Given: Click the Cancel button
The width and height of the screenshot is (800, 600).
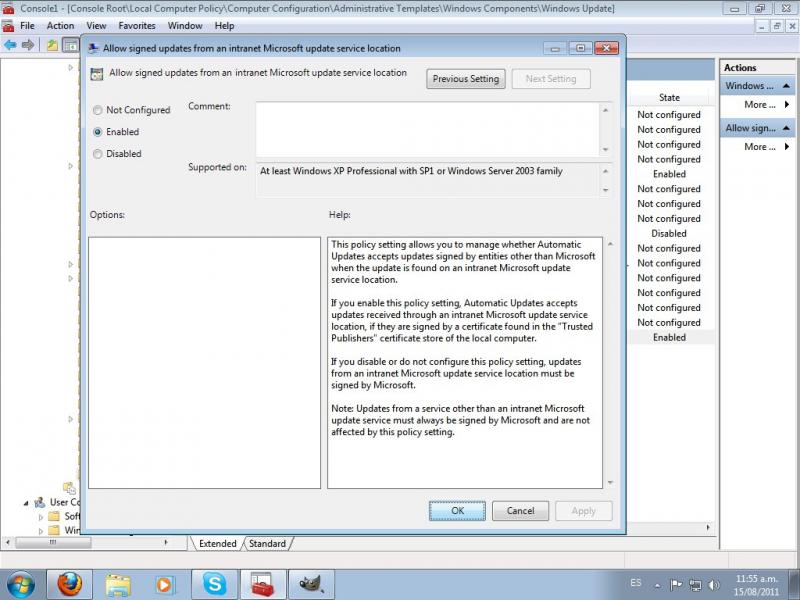Looking at the screenshot, I should [520, 511].
